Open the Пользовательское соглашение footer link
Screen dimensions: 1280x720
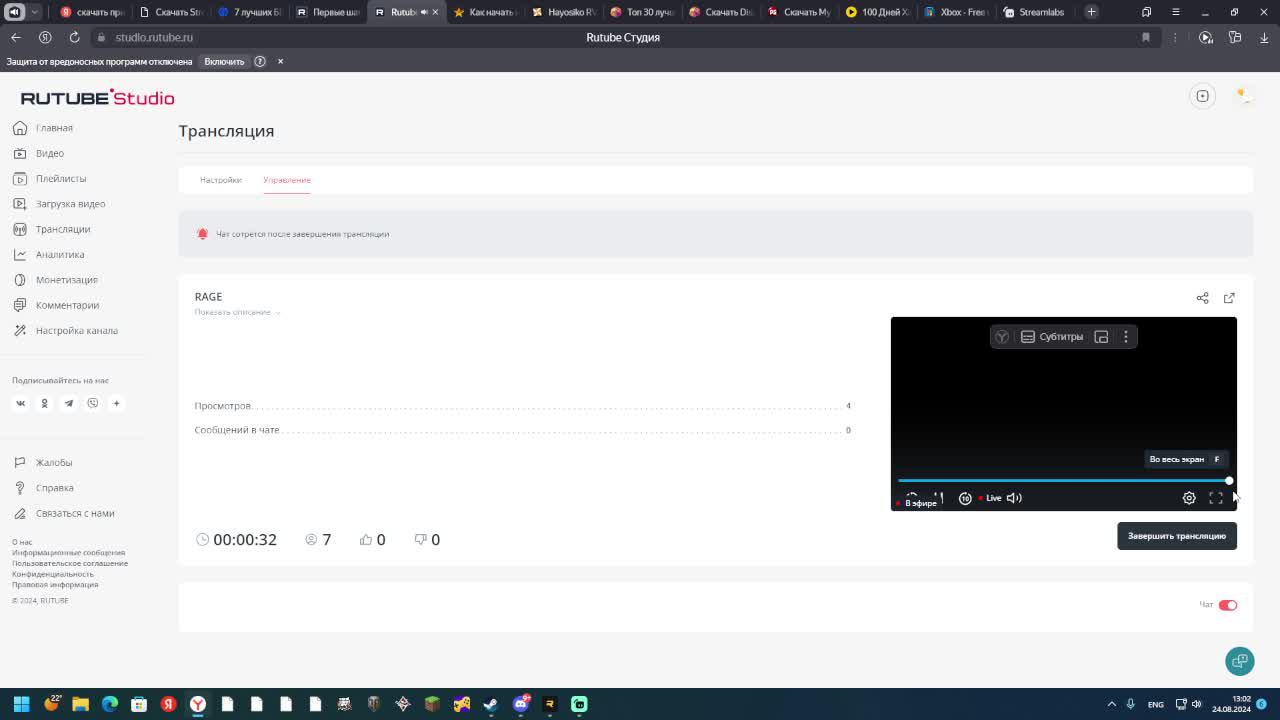click(x=70, y=563)
